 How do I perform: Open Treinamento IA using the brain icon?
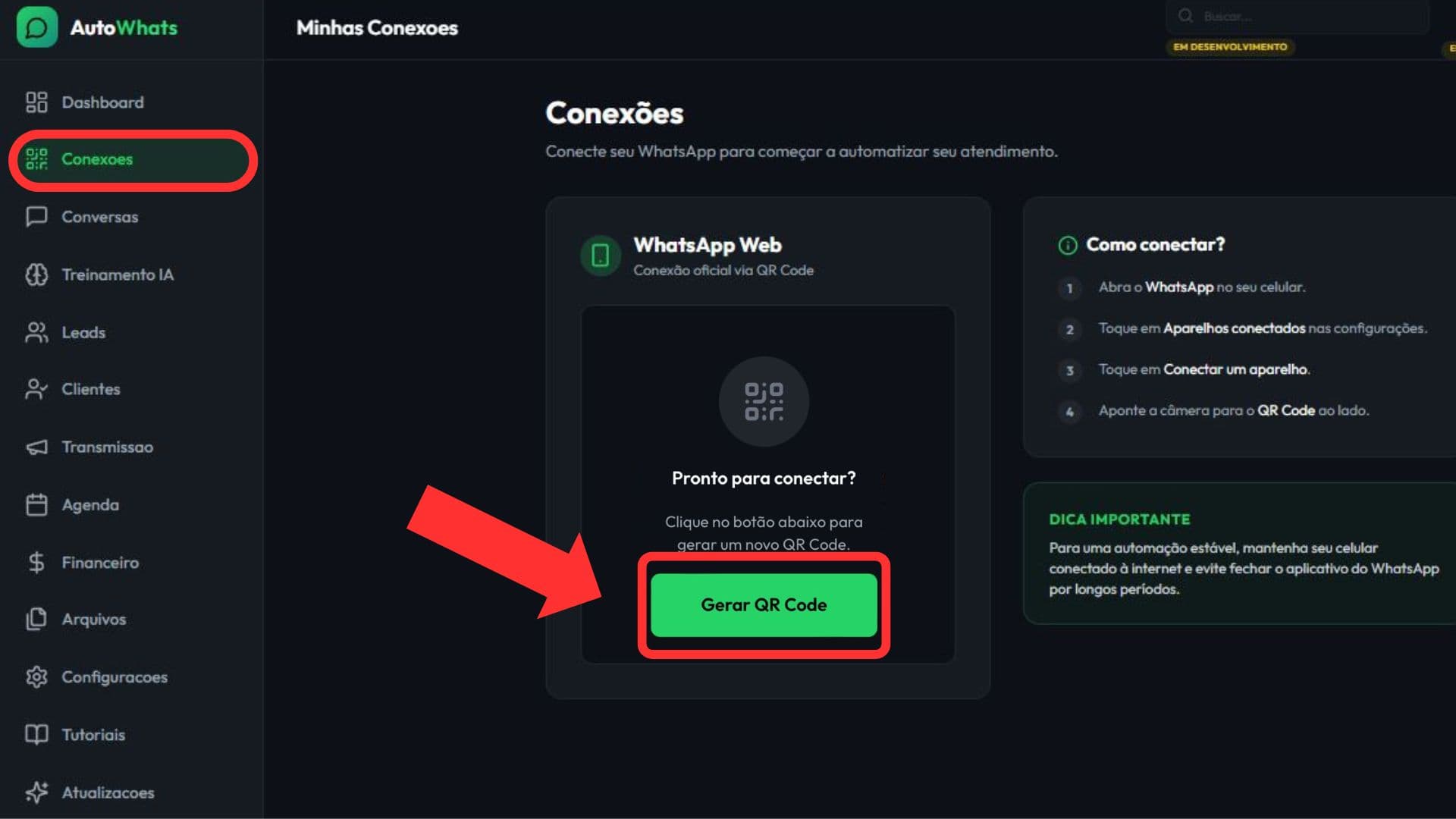tap(36, 275)
